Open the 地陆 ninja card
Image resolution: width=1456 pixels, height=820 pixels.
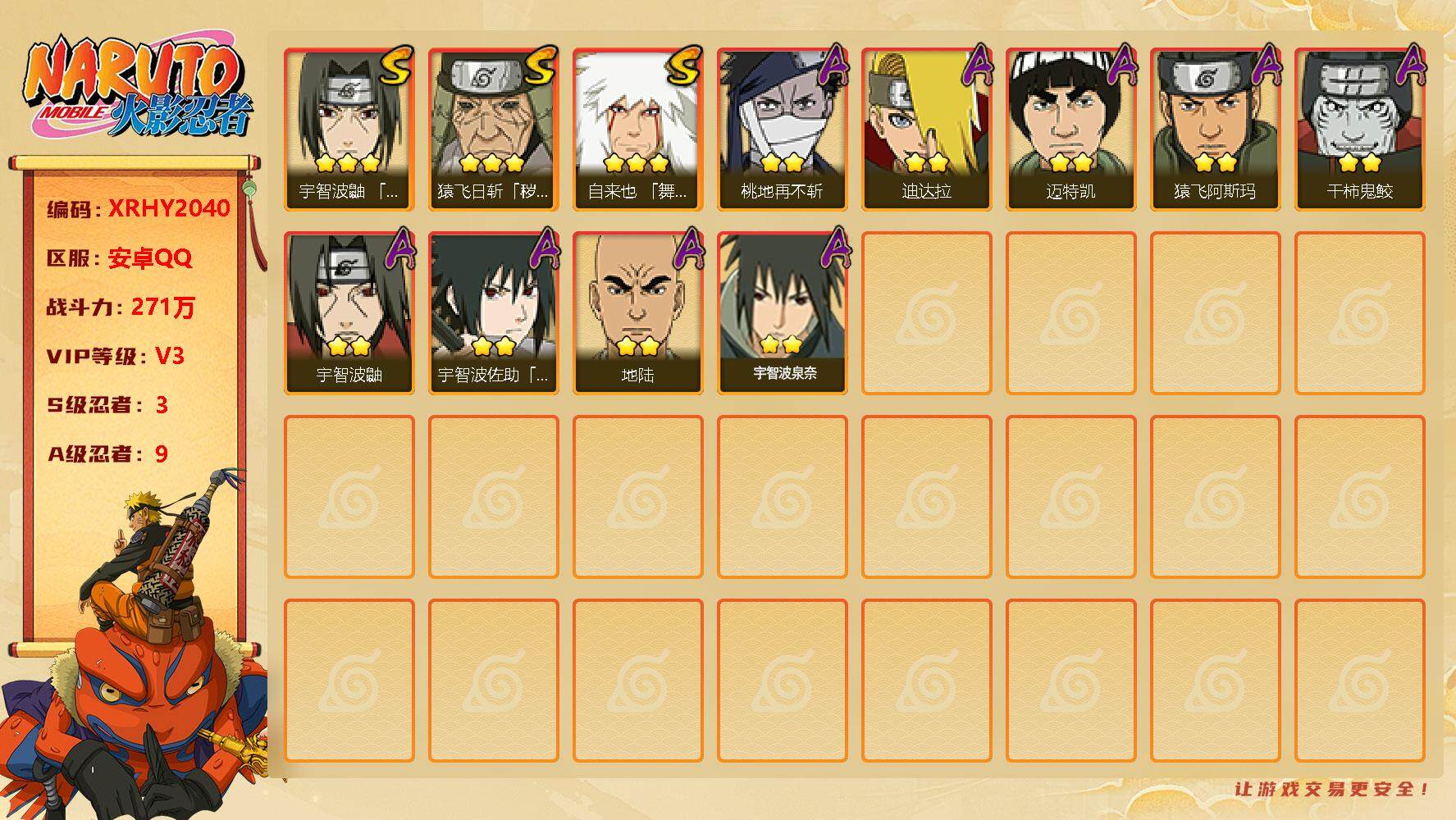point(638,313)
